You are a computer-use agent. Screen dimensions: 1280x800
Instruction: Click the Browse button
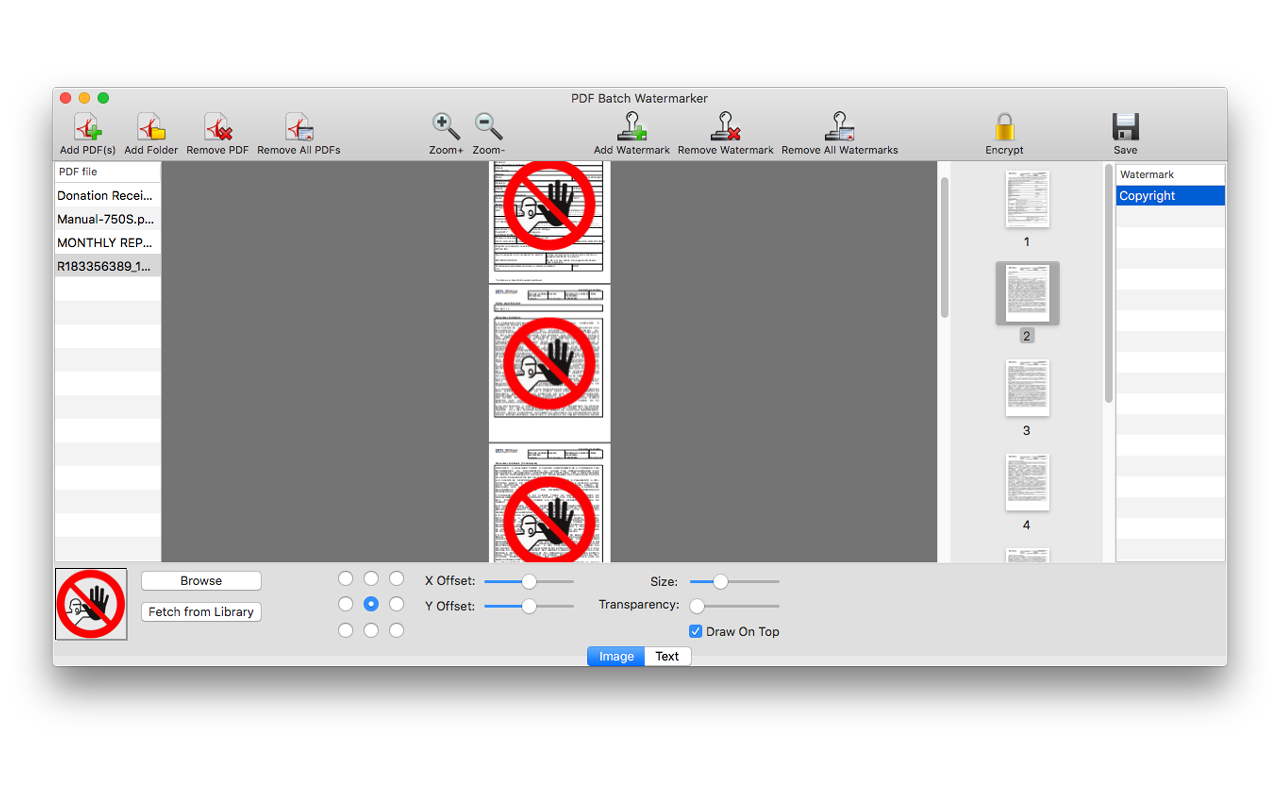(x=201, y=581)
